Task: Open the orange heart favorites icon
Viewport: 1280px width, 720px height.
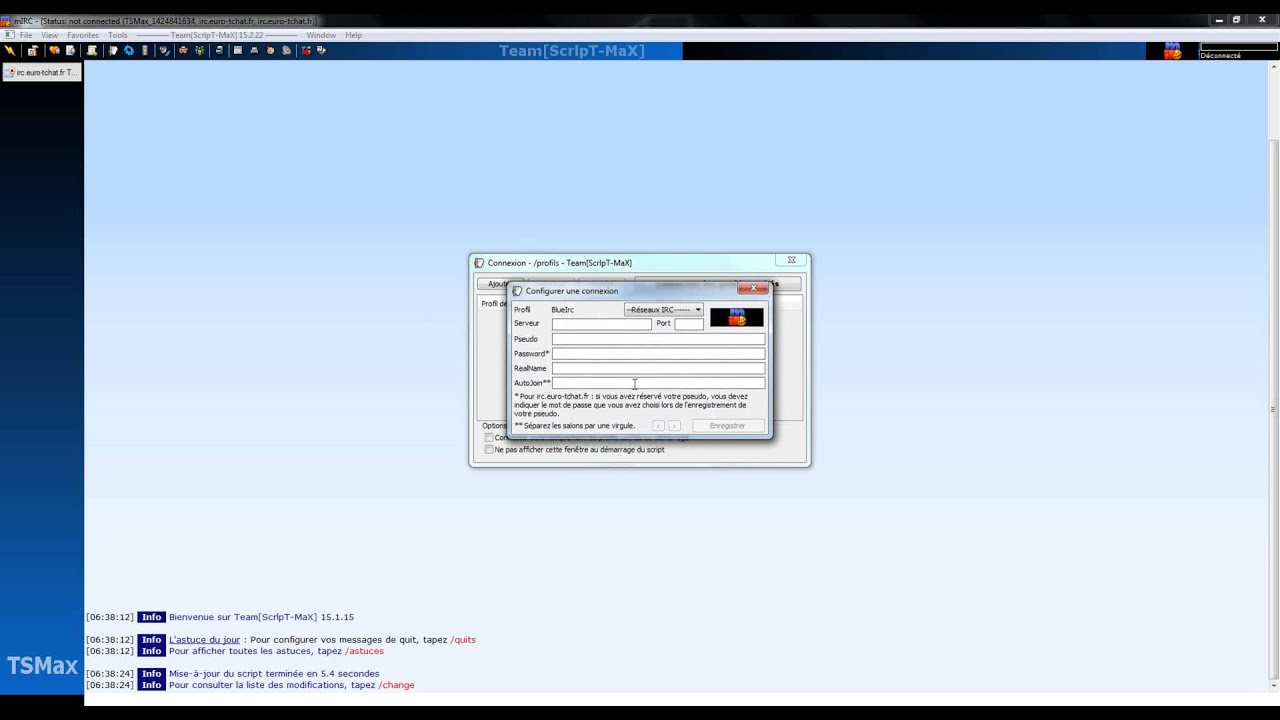Action: pos(54,50)
